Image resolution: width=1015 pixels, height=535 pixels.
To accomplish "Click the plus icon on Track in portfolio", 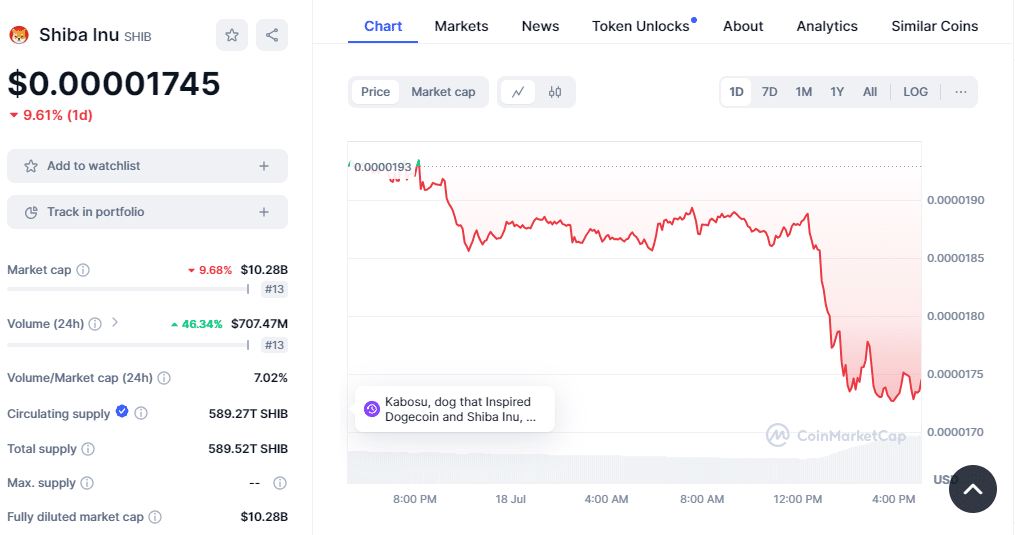I will [x=264, y=212].
